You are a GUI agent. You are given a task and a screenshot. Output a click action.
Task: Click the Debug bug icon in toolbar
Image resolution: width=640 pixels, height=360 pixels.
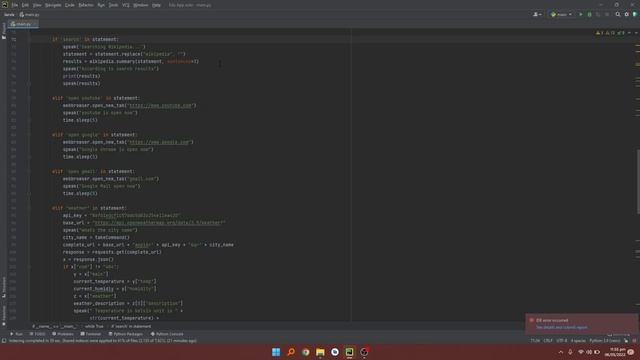tap(589, 14)
